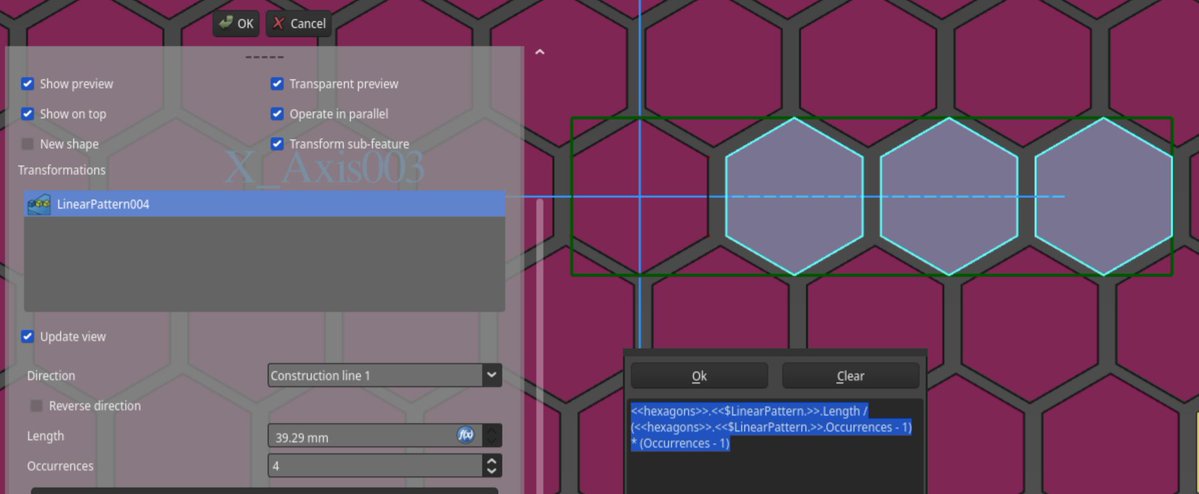Open expression editor icon in Length field

[465, 435]
